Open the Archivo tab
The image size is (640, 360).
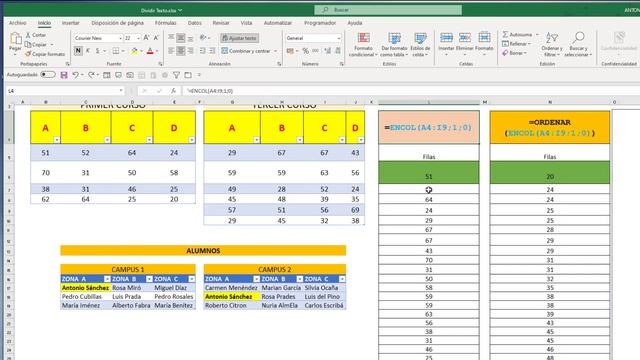[x=18, y=23]
